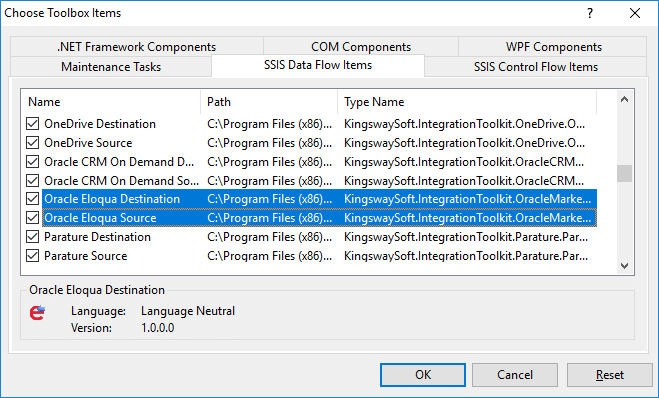Toggle the Oracle CRM On Demand So... checkbox

coord(32,181)
